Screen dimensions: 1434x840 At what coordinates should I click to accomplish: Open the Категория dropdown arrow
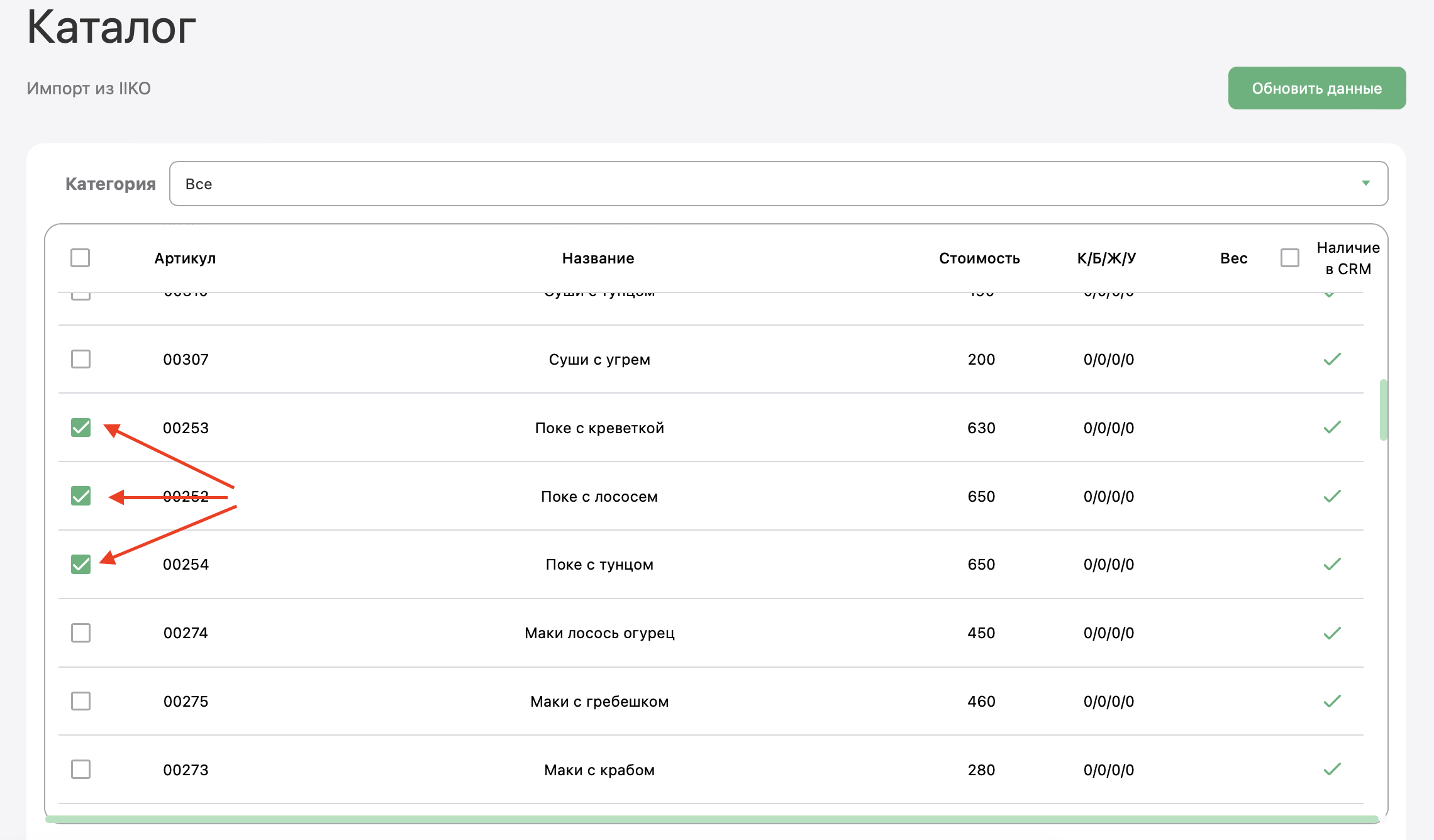click(1365, 183)
